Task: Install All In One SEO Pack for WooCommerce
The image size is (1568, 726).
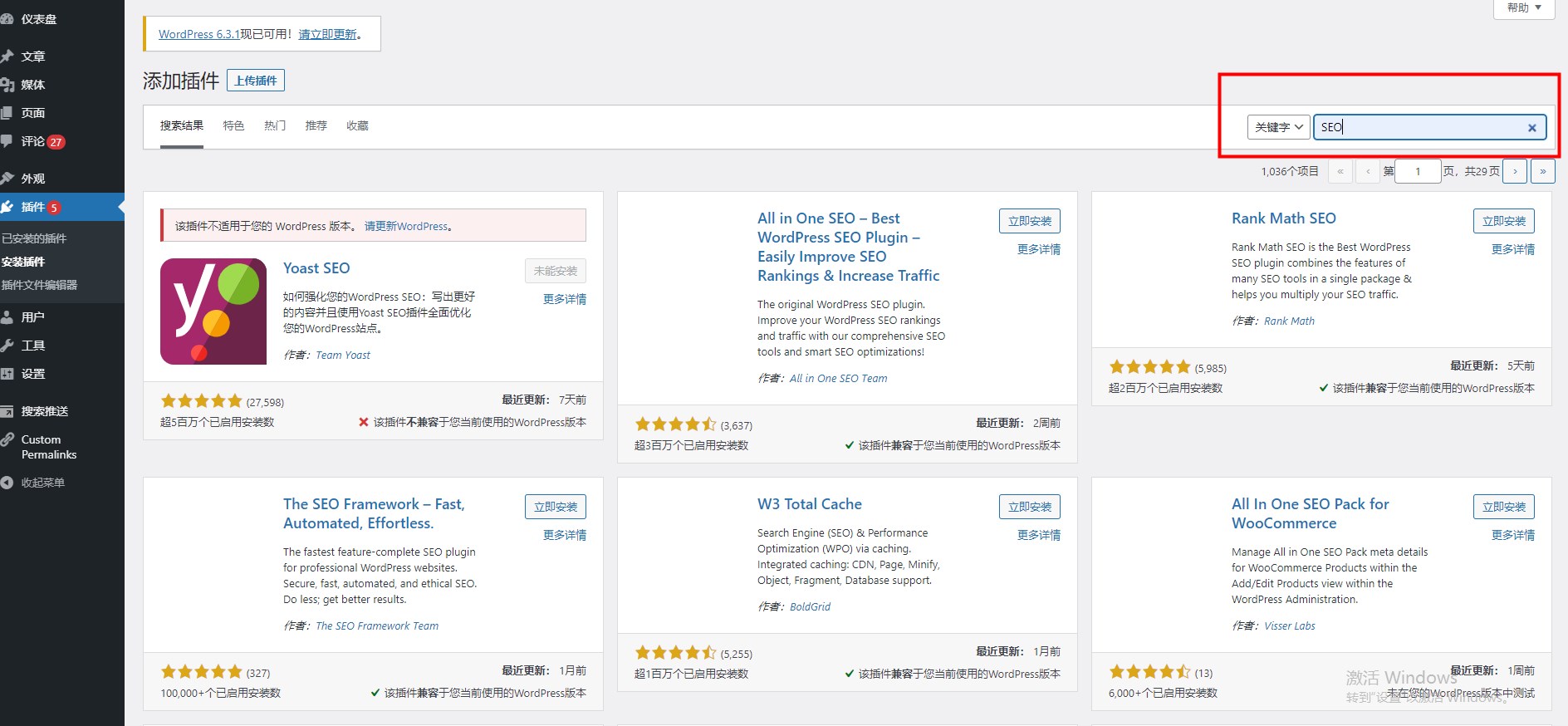Action: coord(1504,507)
